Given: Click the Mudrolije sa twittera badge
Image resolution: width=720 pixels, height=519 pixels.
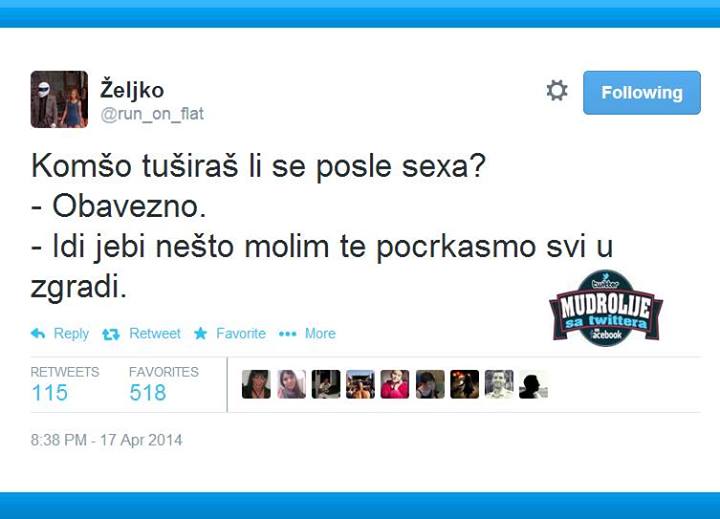Looking at the screenshot, I should pos(606,308).
